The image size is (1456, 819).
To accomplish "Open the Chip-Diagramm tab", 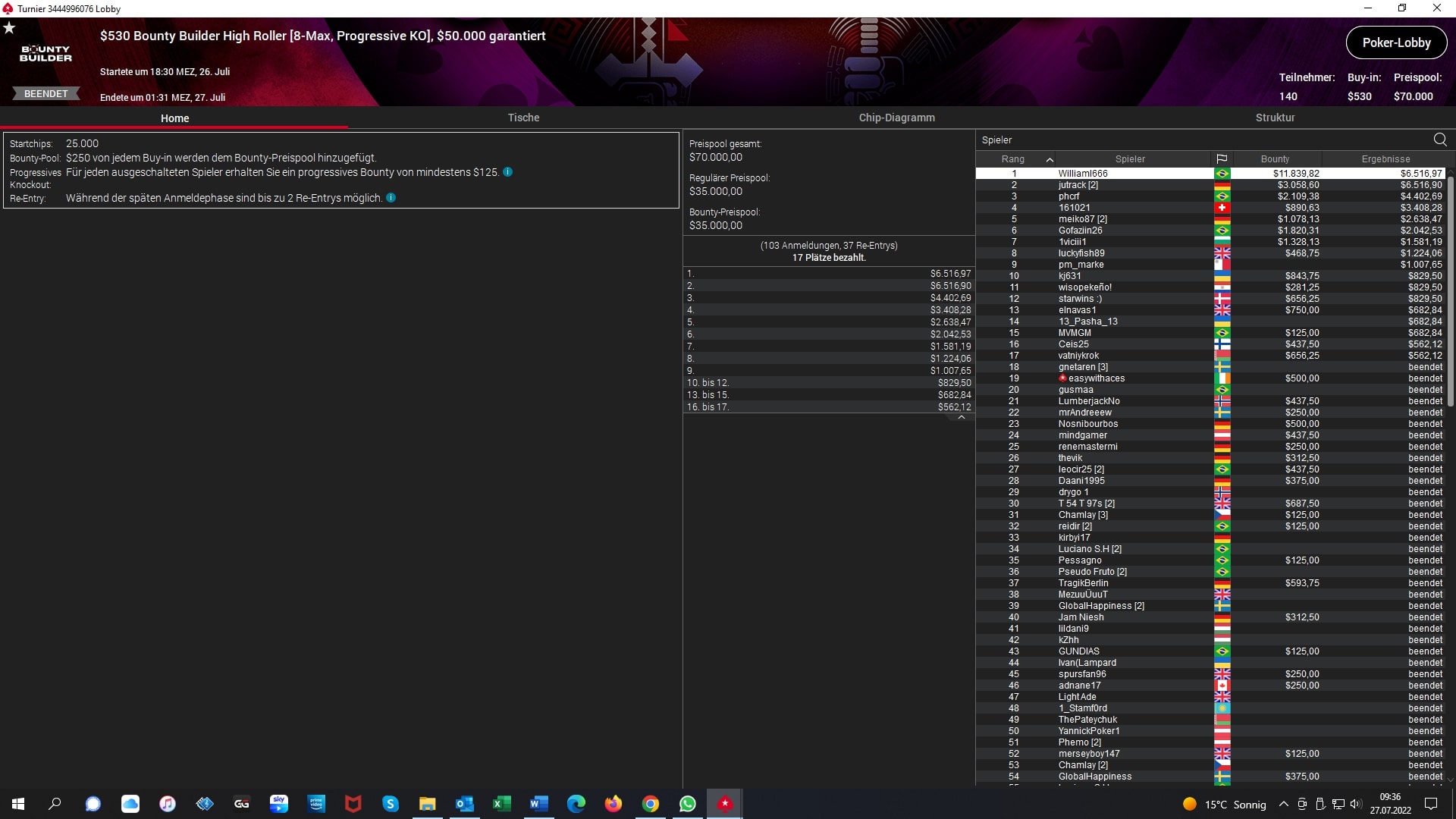I will pyautogui.click(x=896, y=118).
